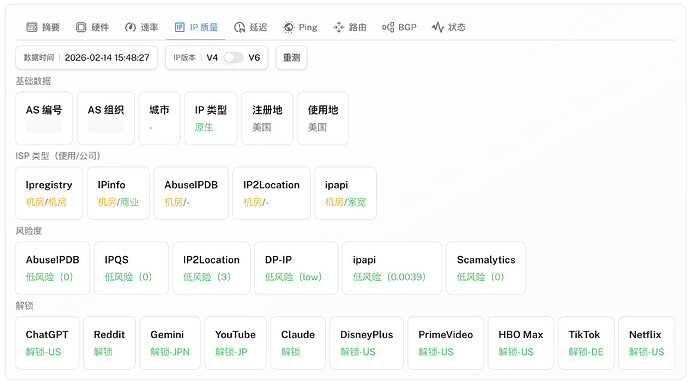Click the BGP network icon
Image resolution: width=690 pixels, height=382 pixels.
tap(388, 27)
